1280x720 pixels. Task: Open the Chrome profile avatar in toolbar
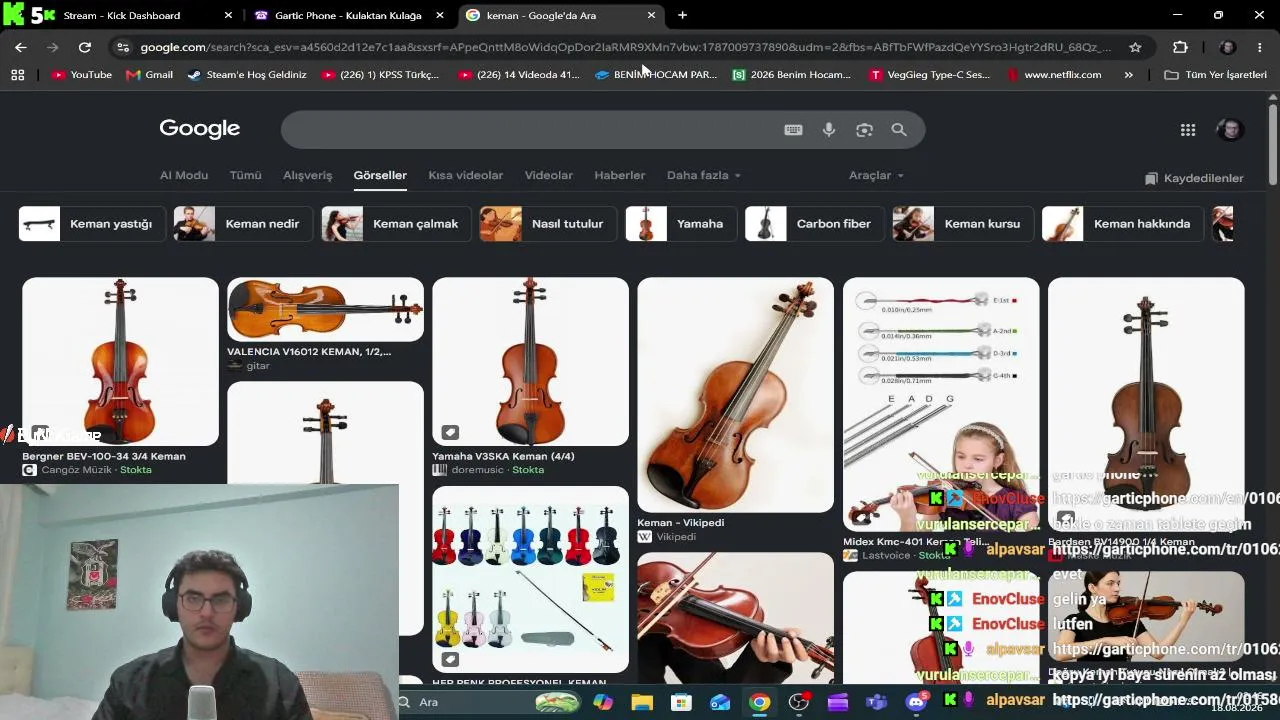coord(1228,47)
